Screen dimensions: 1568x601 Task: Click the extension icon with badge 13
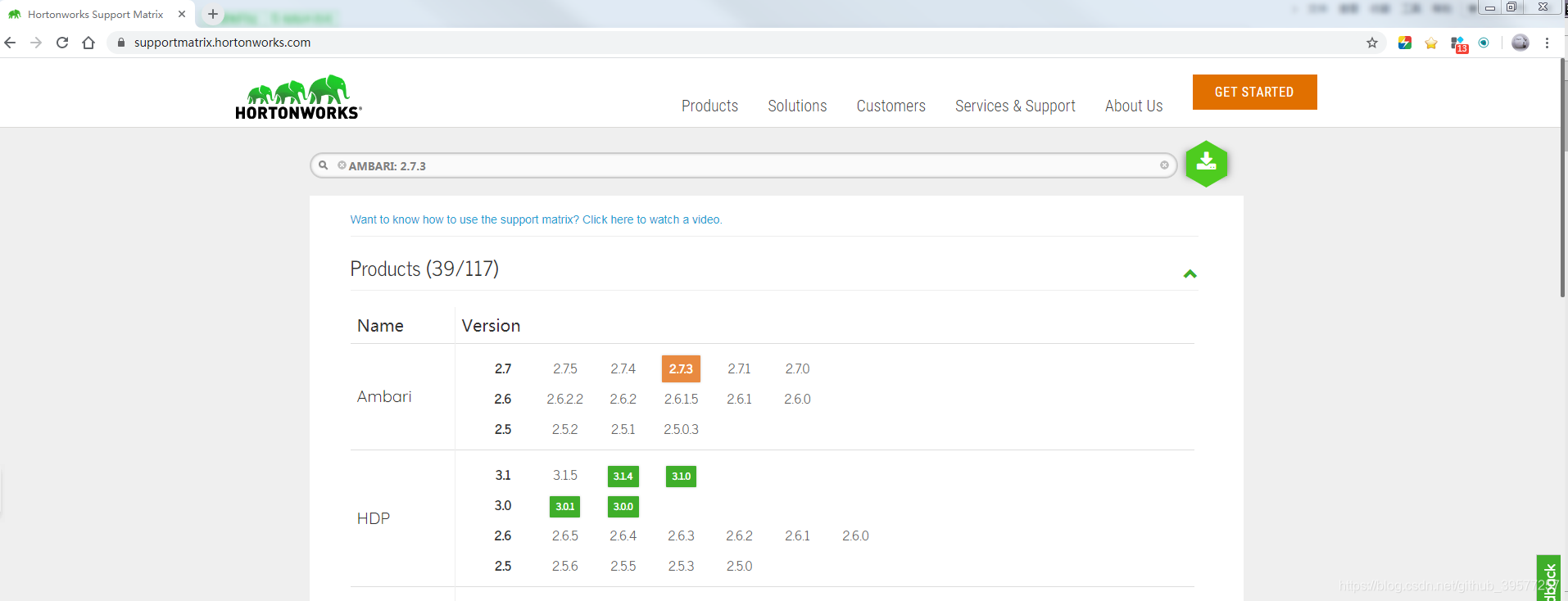click(1459, 44)
